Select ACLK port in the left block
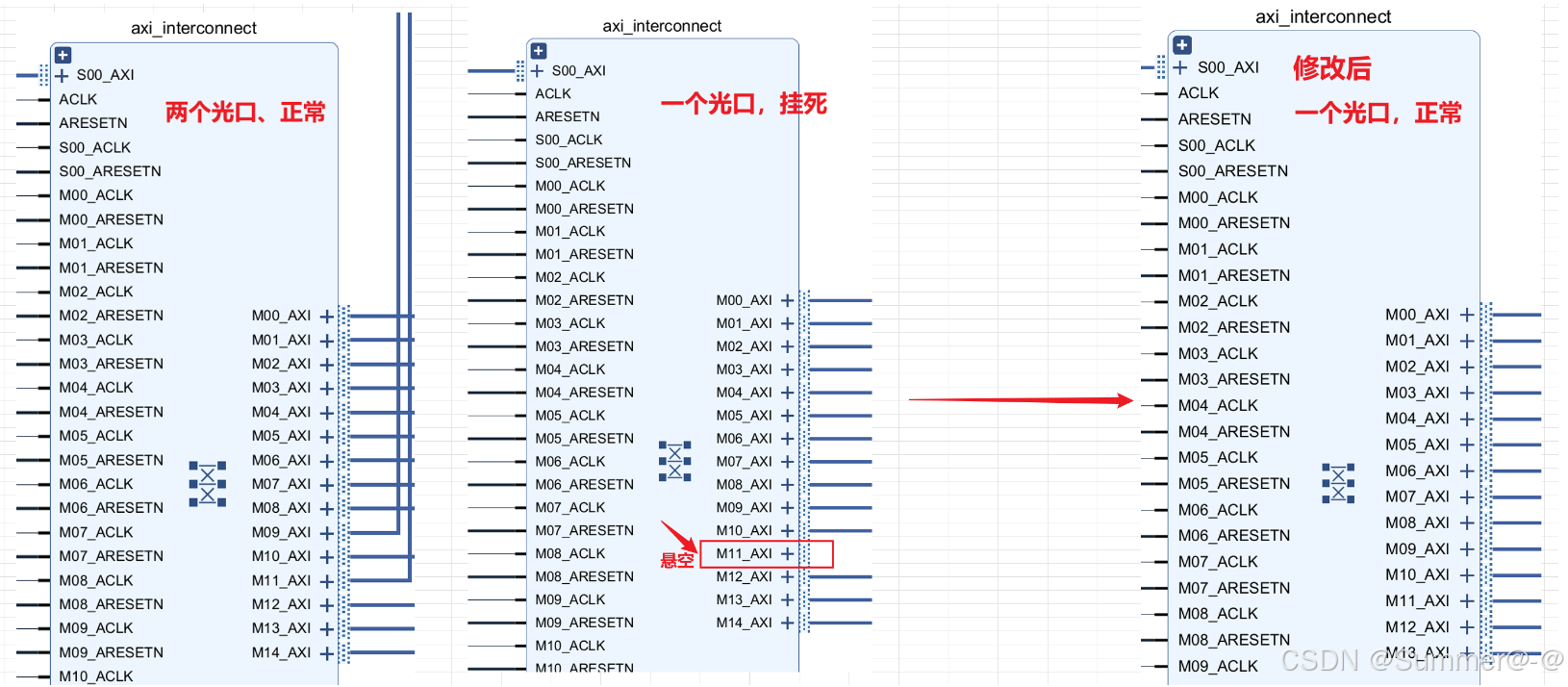Image resolution: width=1568 pixels, height=687 pixels. 78,99
